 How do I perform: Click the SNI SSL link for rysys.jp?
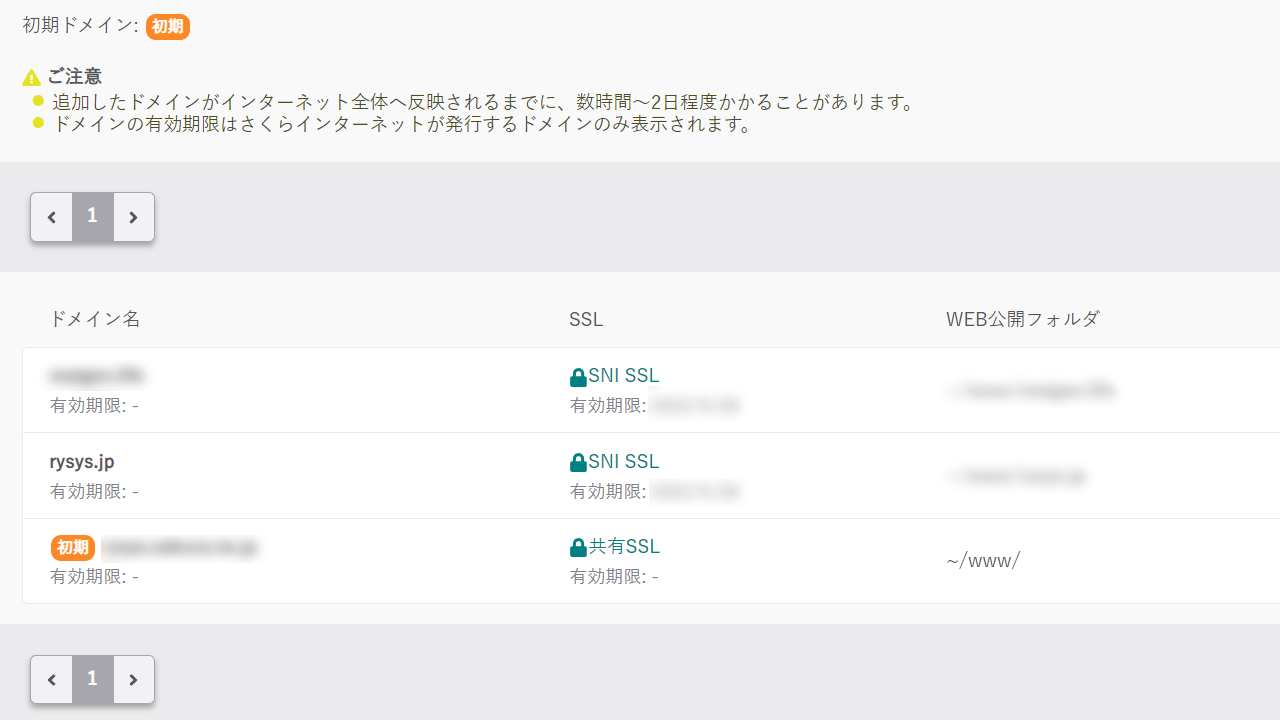coord(624,462)
